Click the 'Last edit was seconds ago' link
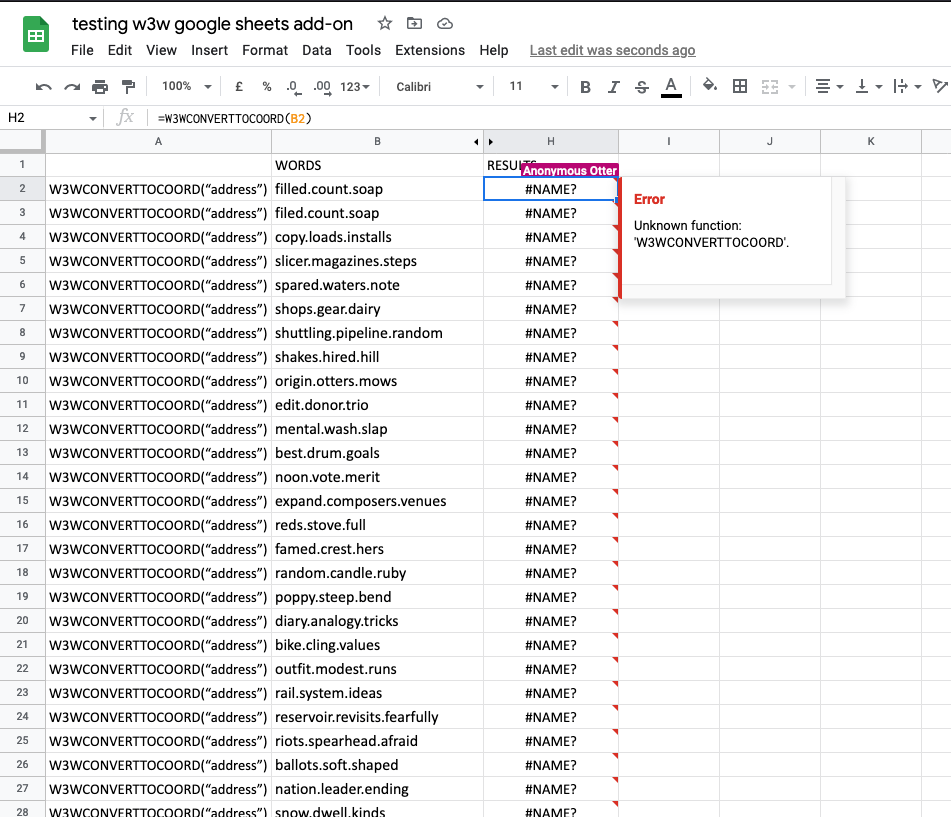The width and height of the screenshot is (951, 817). (612, 50)
